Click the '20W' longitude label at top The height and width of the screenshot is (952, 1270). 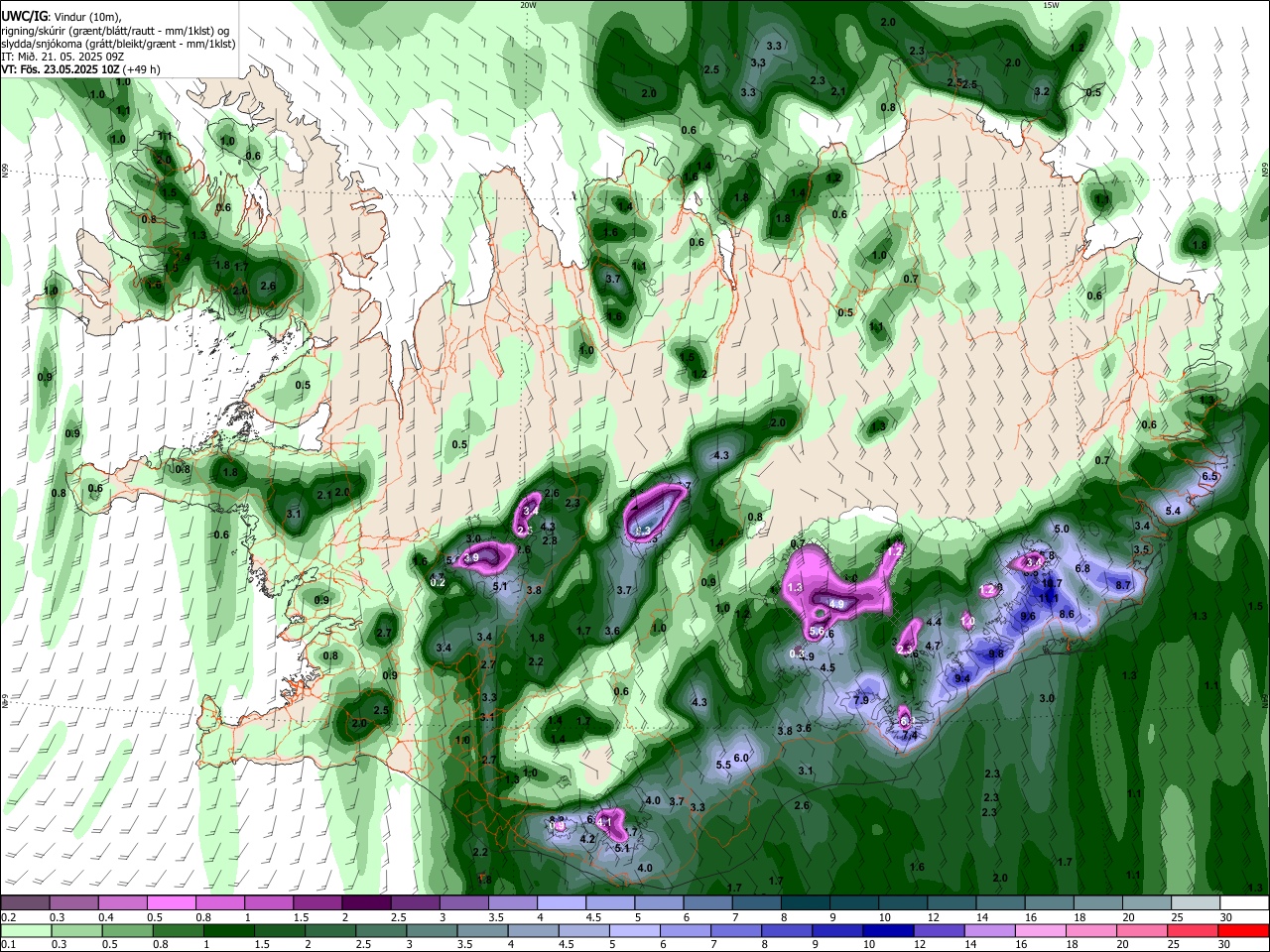528,5
